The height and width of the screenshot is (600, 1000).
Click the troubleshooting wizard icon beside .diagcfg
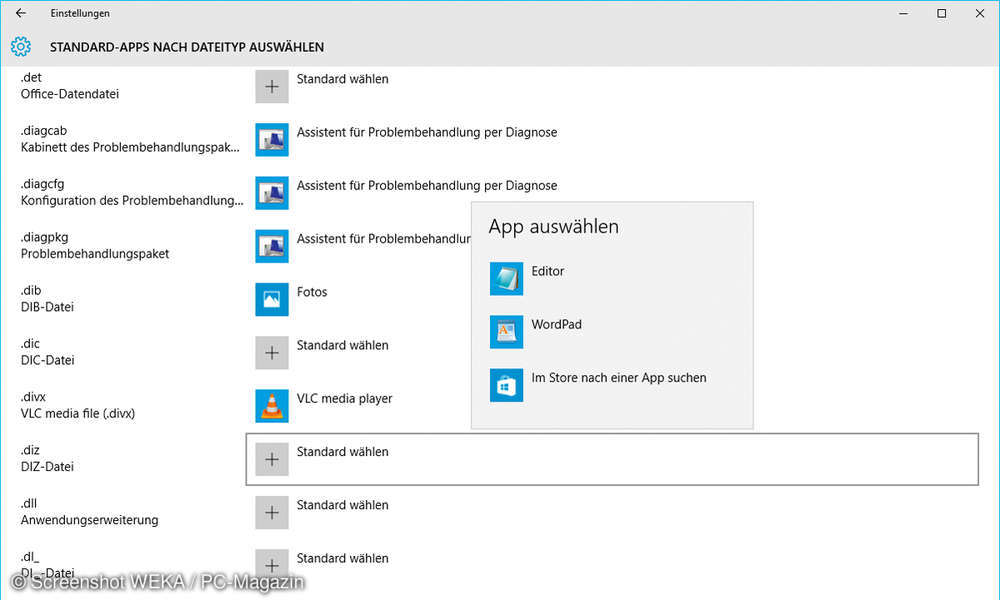click(271, 192)
